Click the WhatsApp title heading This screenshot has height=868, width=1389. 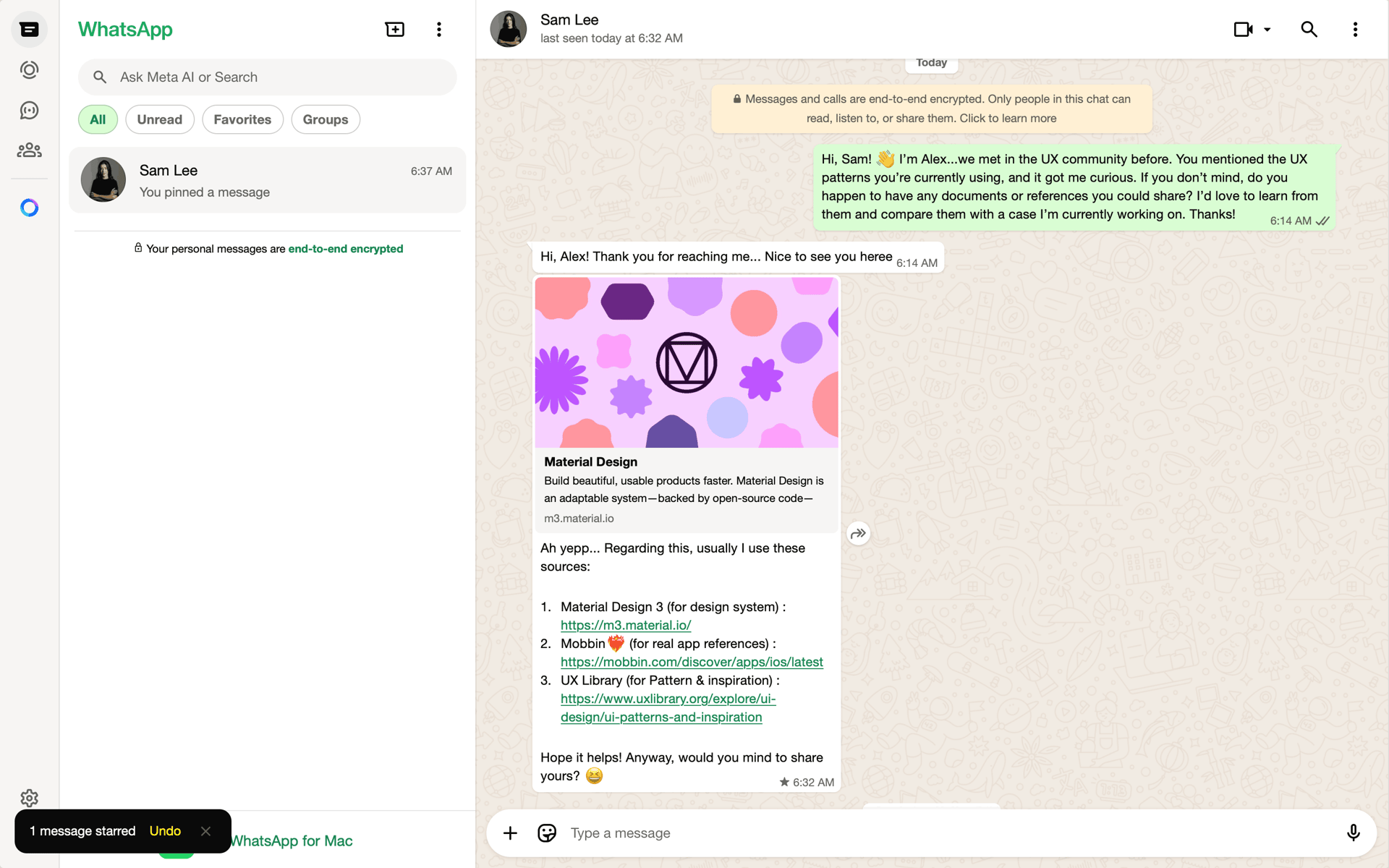125,30
